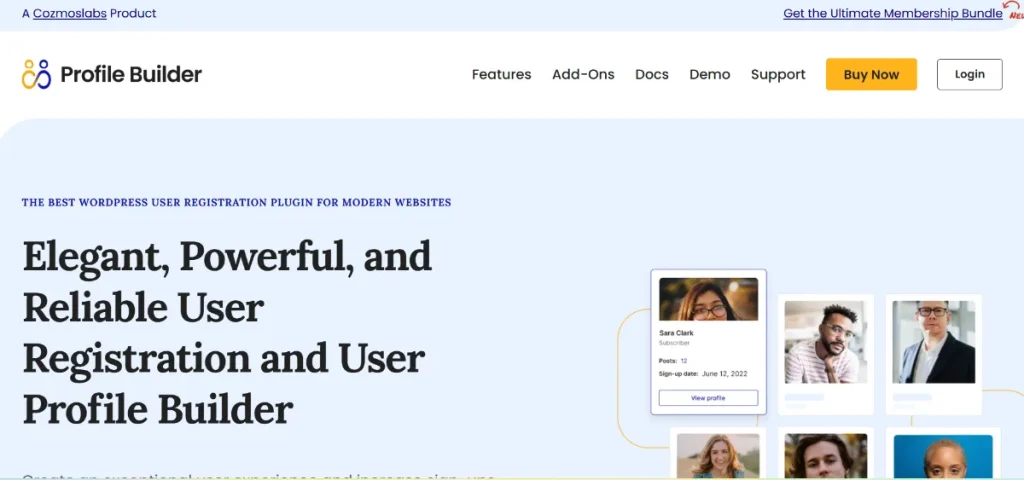Click the Profile Builder brand name text
This screenshot has width=1024, height=480.
coord(131,74)
